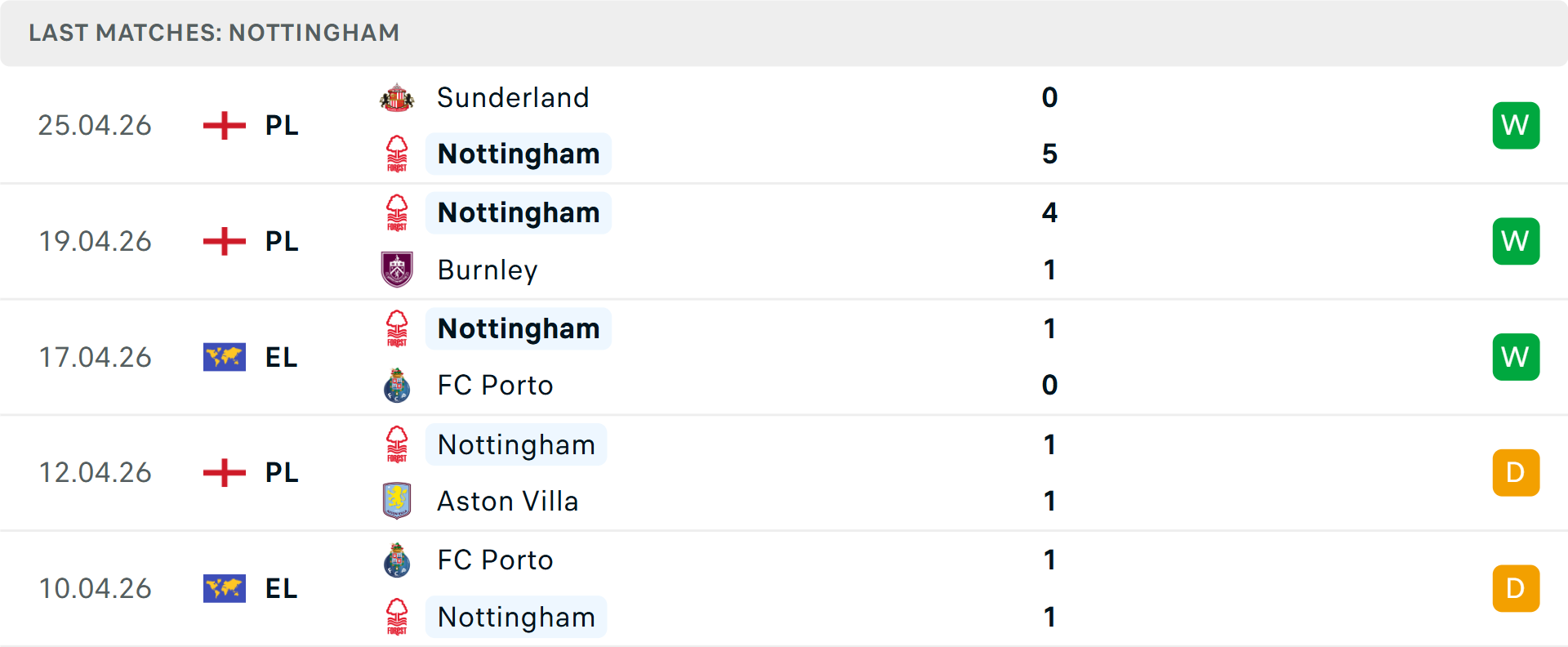Click the W result badge for Burnley match
The width and height of the screenshot is (1568, 647).
pyautogui.click(x=1516, y=242)
